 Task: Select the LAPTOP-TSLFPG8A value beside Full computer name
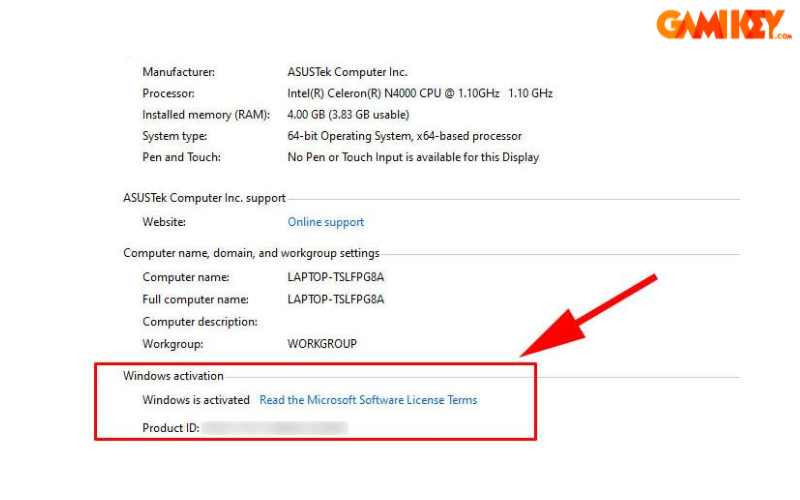[x=336, y=300]
